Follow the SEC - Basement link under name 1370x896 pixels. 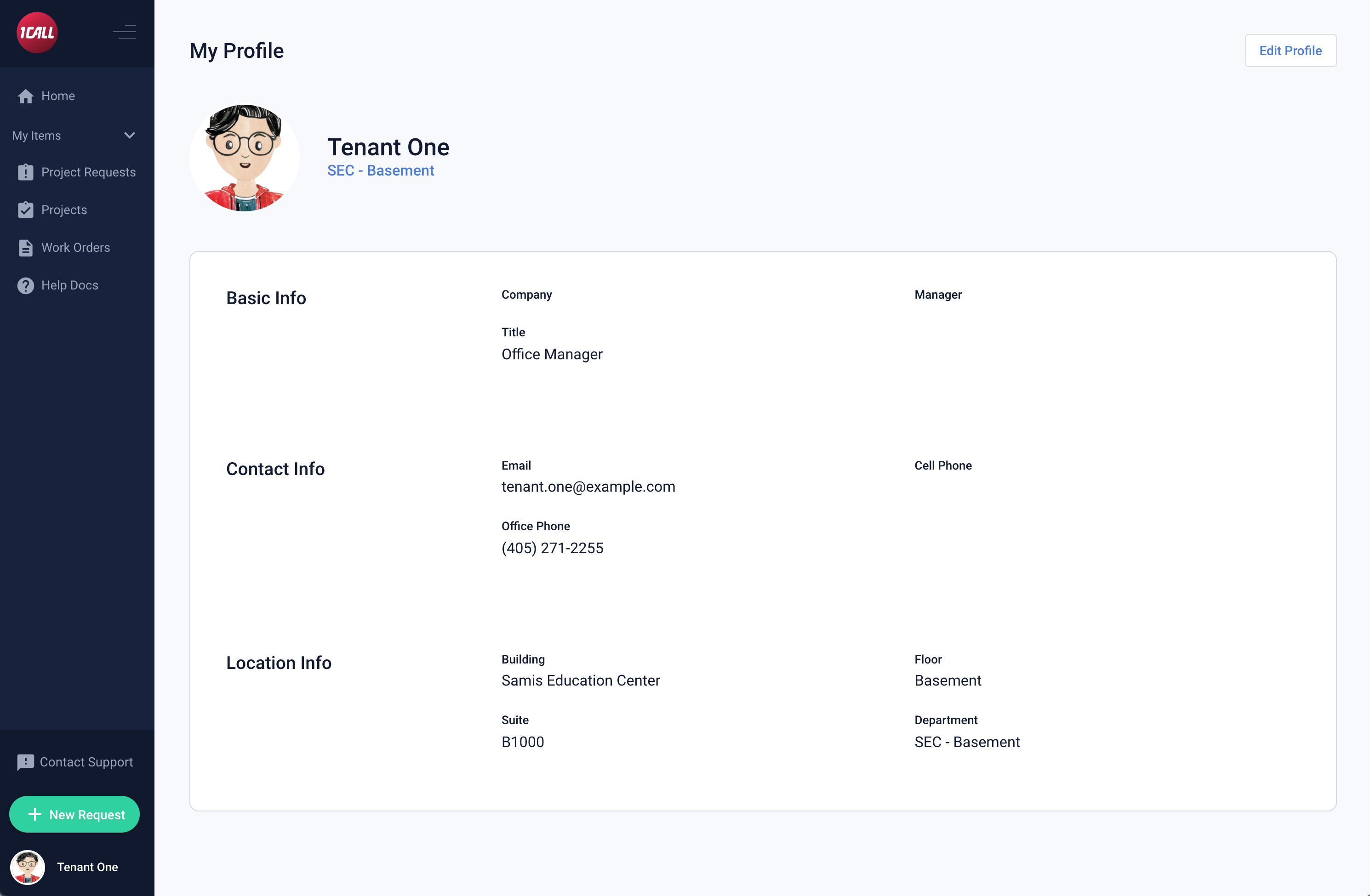pos(381,171)
